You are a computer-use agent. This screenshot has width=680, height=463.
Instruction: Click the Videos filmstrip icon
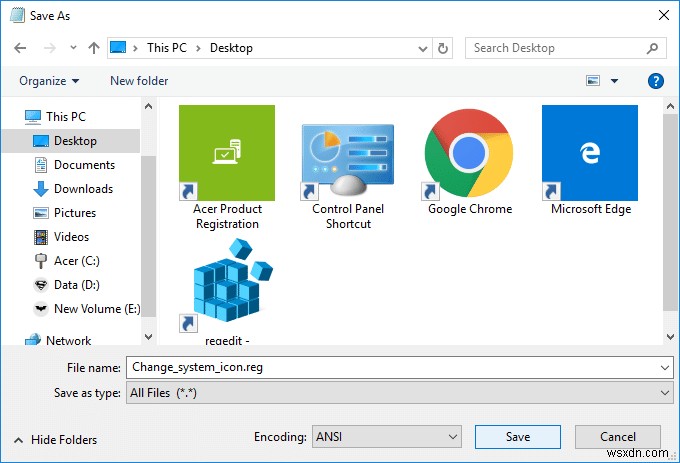[41, 237]
